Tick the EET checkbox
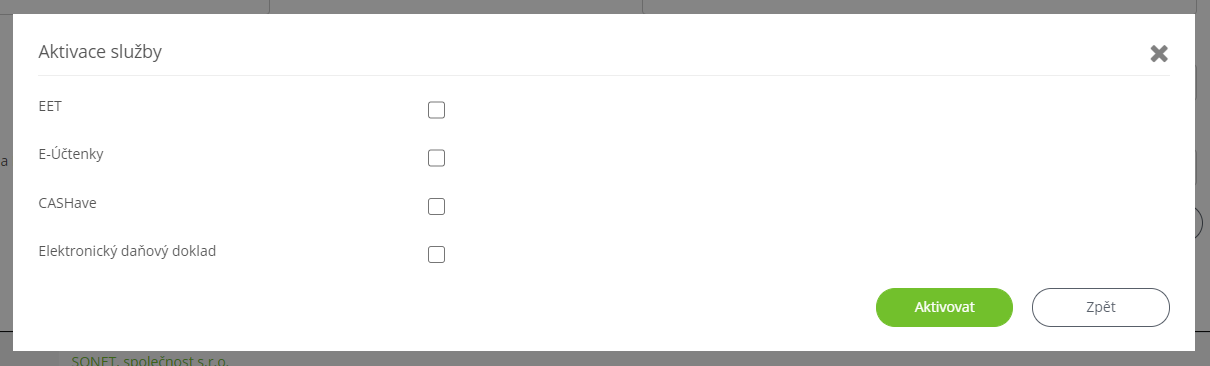This screenshot has width=1210, height=366. click(436, 110)
